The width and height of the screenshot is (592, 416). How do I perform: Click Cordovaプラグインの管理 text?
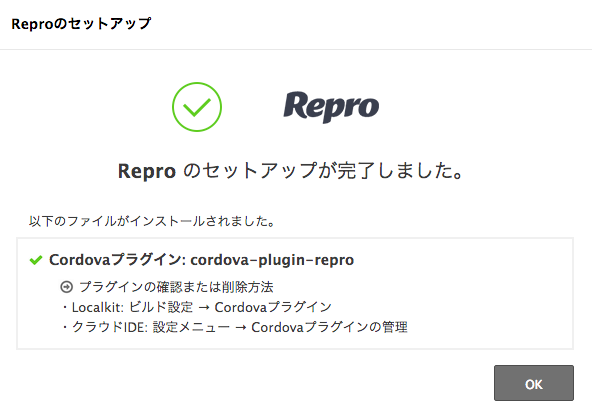tap(330, 327)
